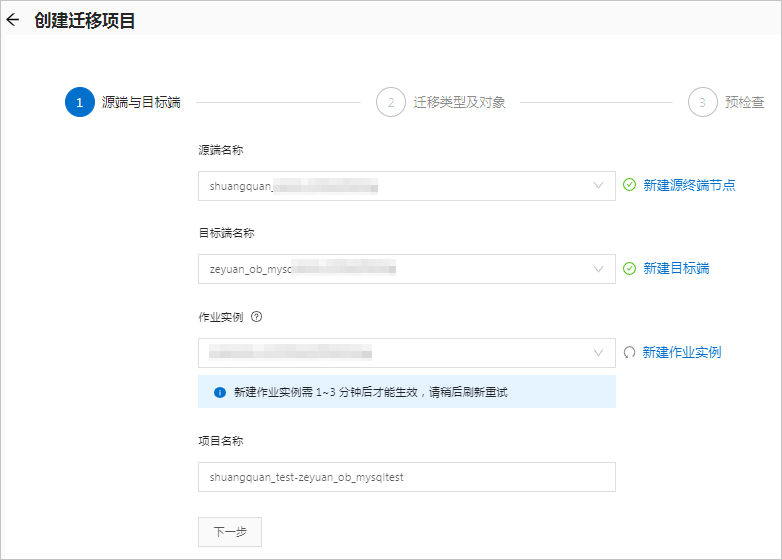Click the 源端名称 field label
The image size is (782, 560).
pyautogui.click(x=221, y=150)
